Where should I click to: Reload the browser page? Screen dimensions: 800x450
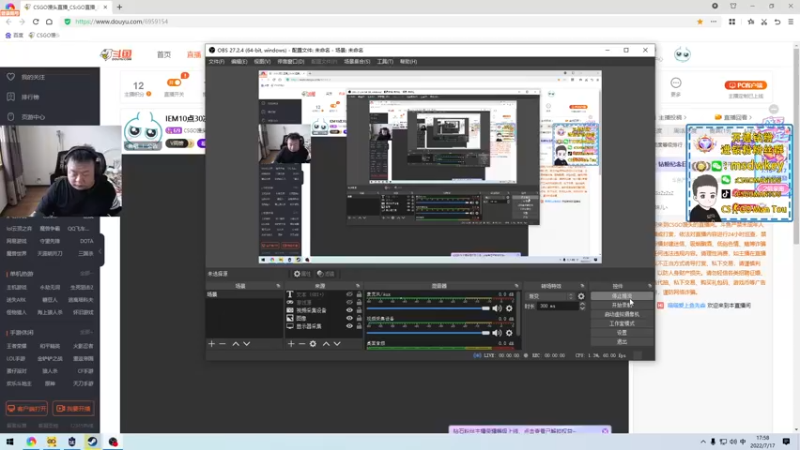pos(36,21)
